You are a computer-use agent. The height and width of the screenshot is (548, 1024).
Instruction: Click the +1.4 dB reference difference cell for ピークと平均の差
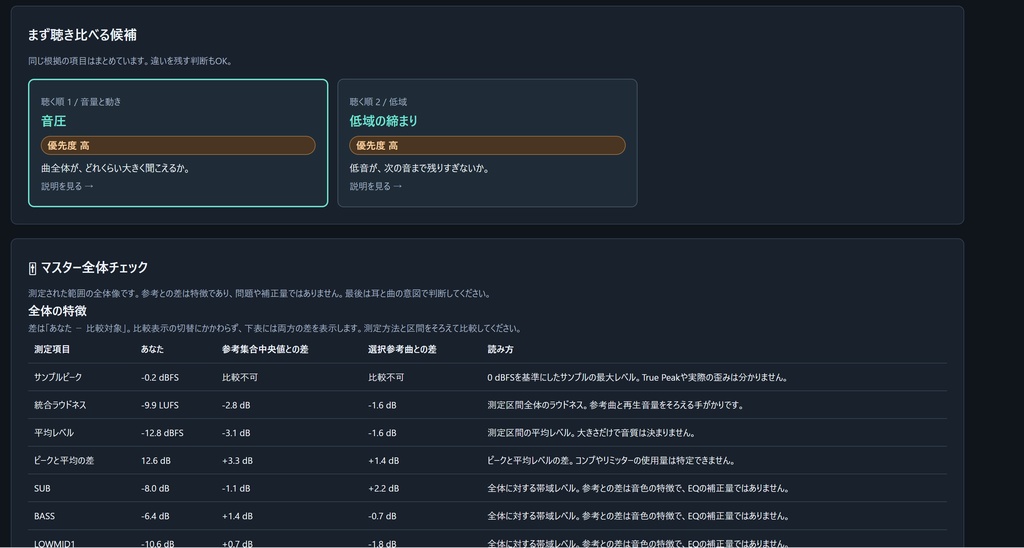(x=383, y=460)
